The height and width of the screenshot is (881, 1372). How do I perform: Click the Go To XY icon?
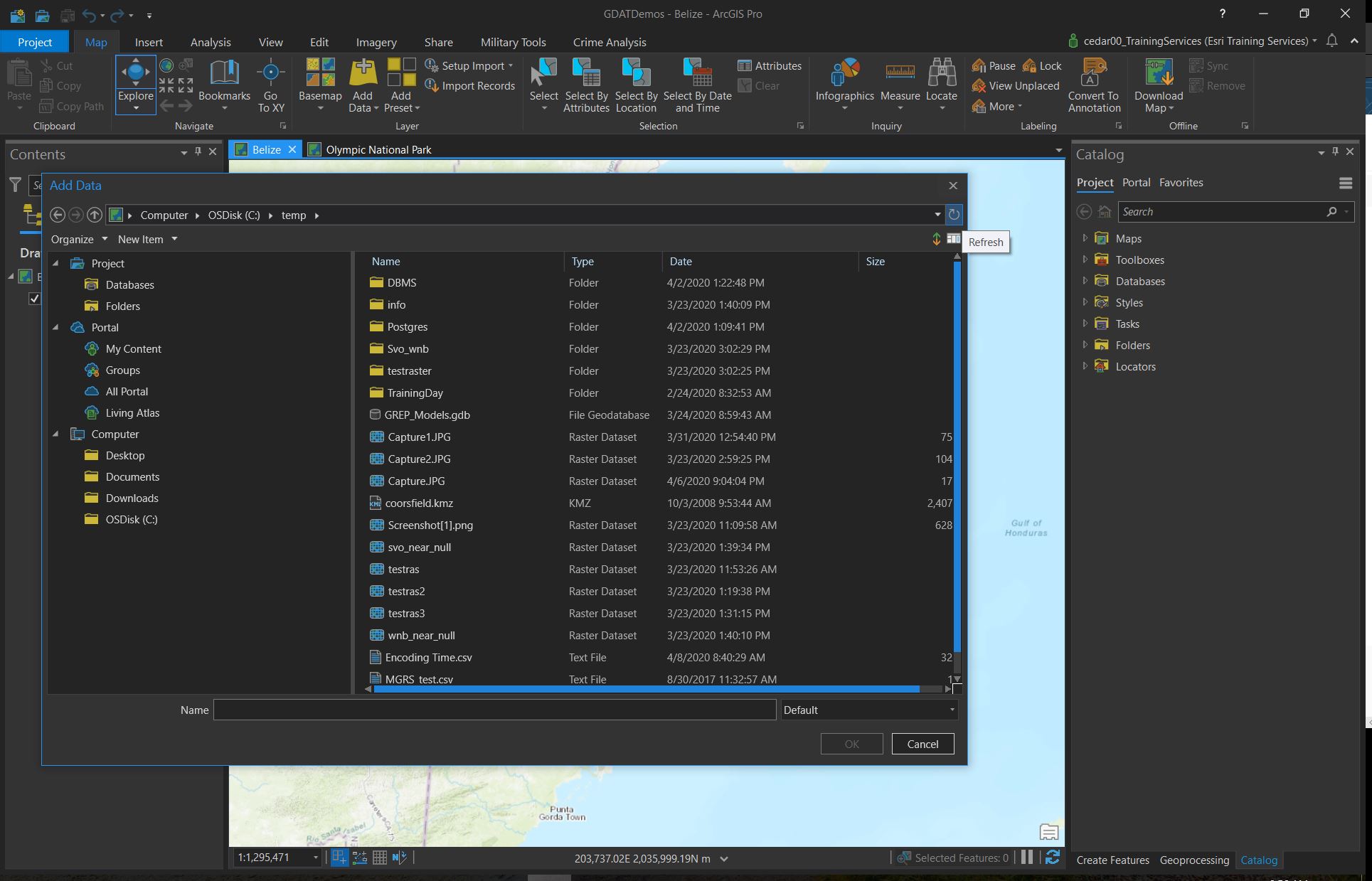pyautogui.click(x=270, y=73)
